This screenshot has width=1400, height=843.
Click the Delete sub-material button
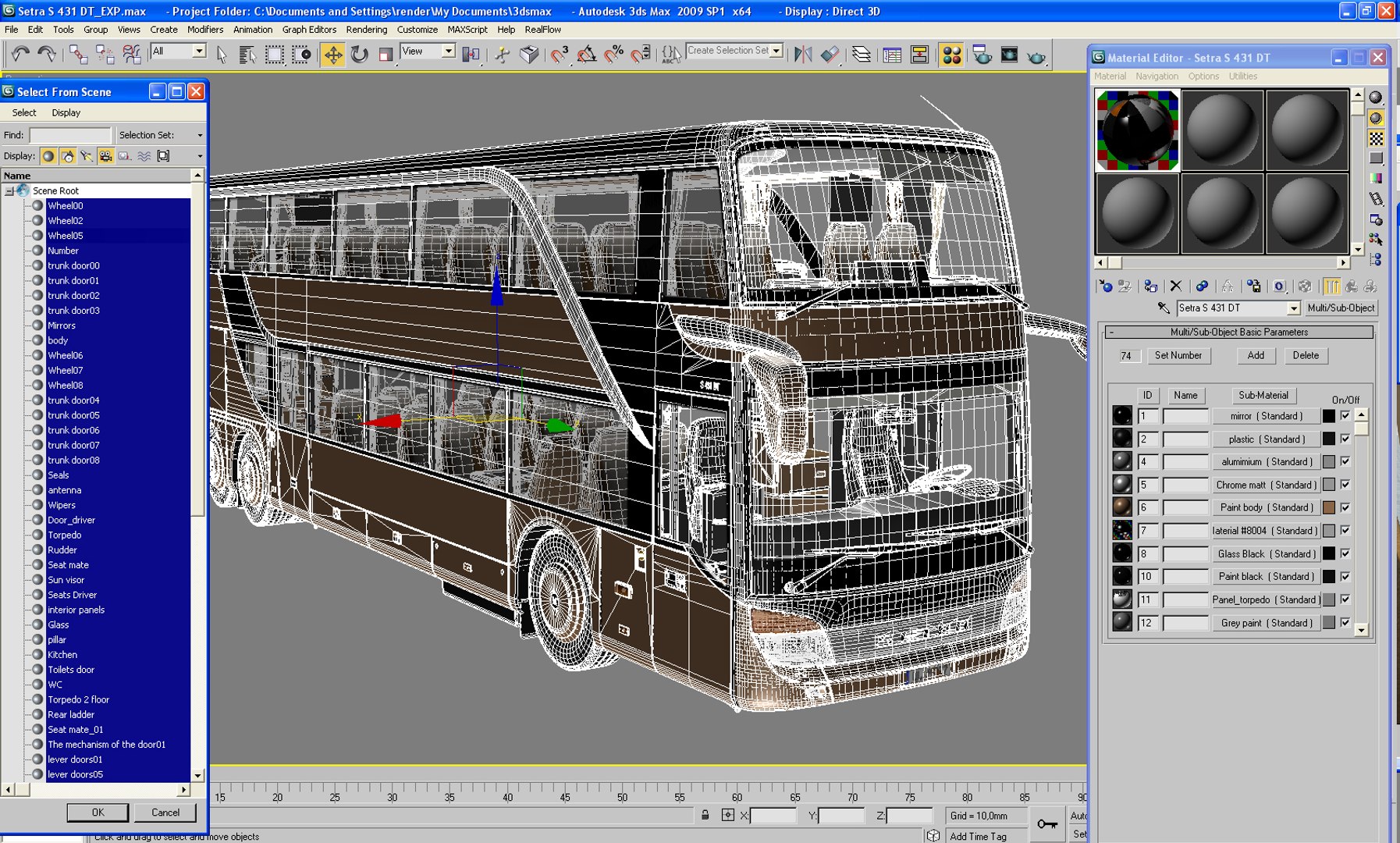tap(1306, 355)
